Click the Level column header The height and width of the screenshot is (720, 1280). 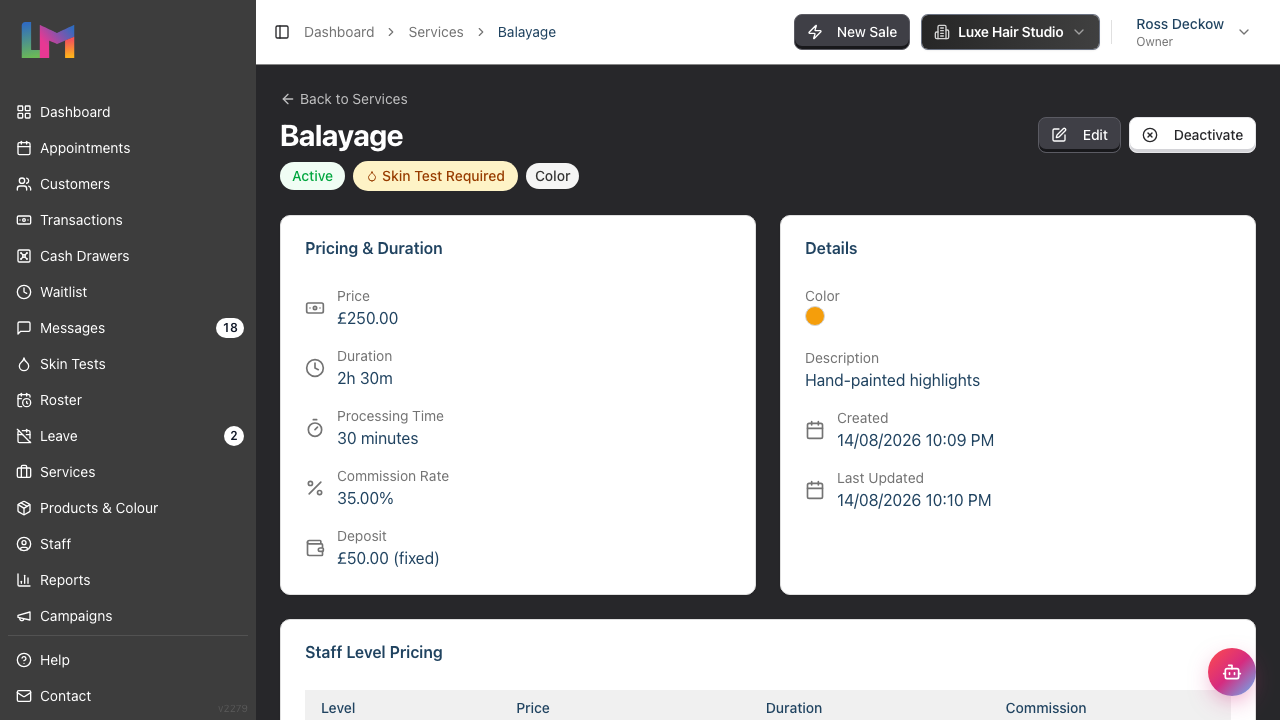tap(338, 708)
